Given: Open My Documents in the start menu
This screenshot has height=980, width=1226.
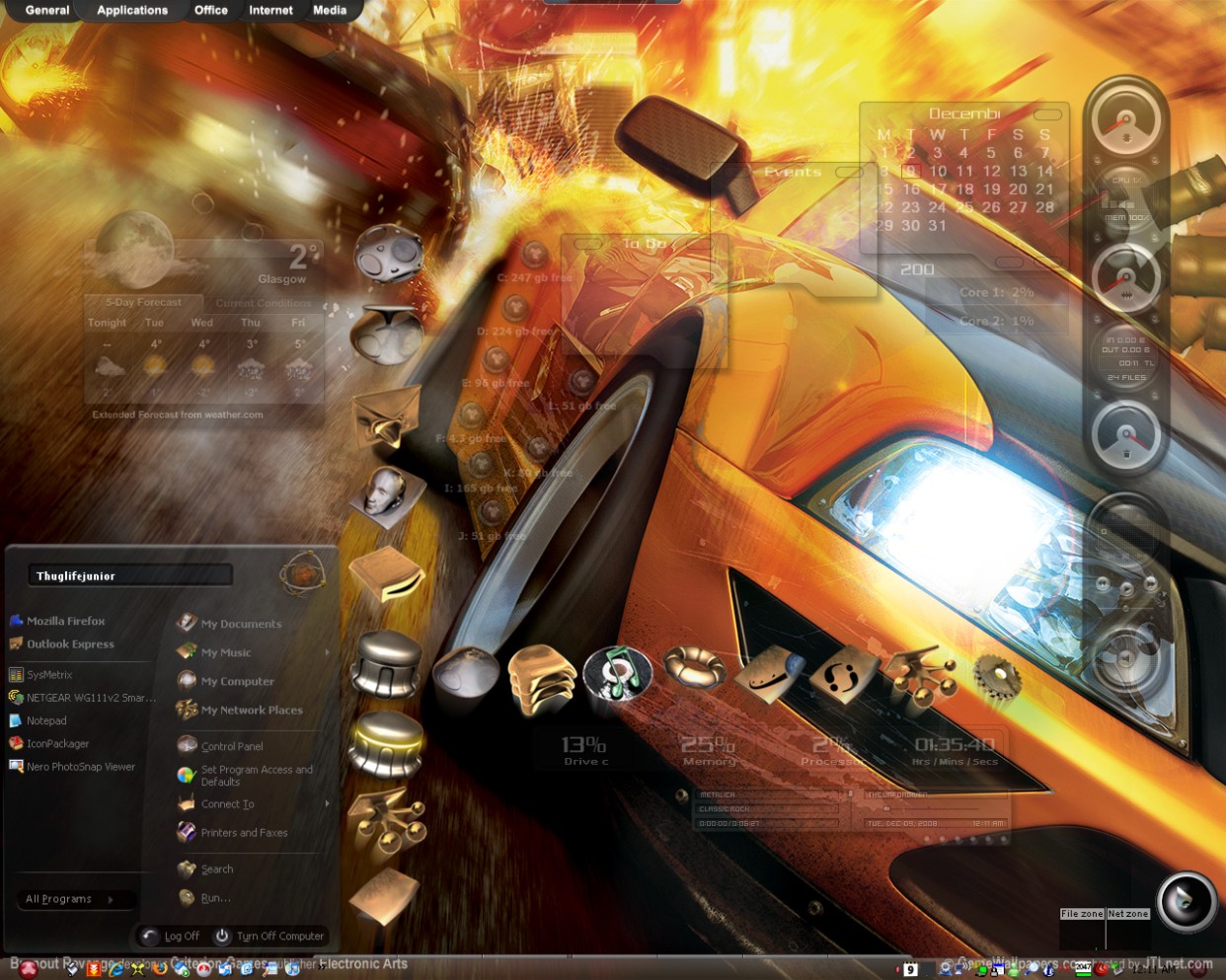Looking at the screenshot, I should coord(229,623).
